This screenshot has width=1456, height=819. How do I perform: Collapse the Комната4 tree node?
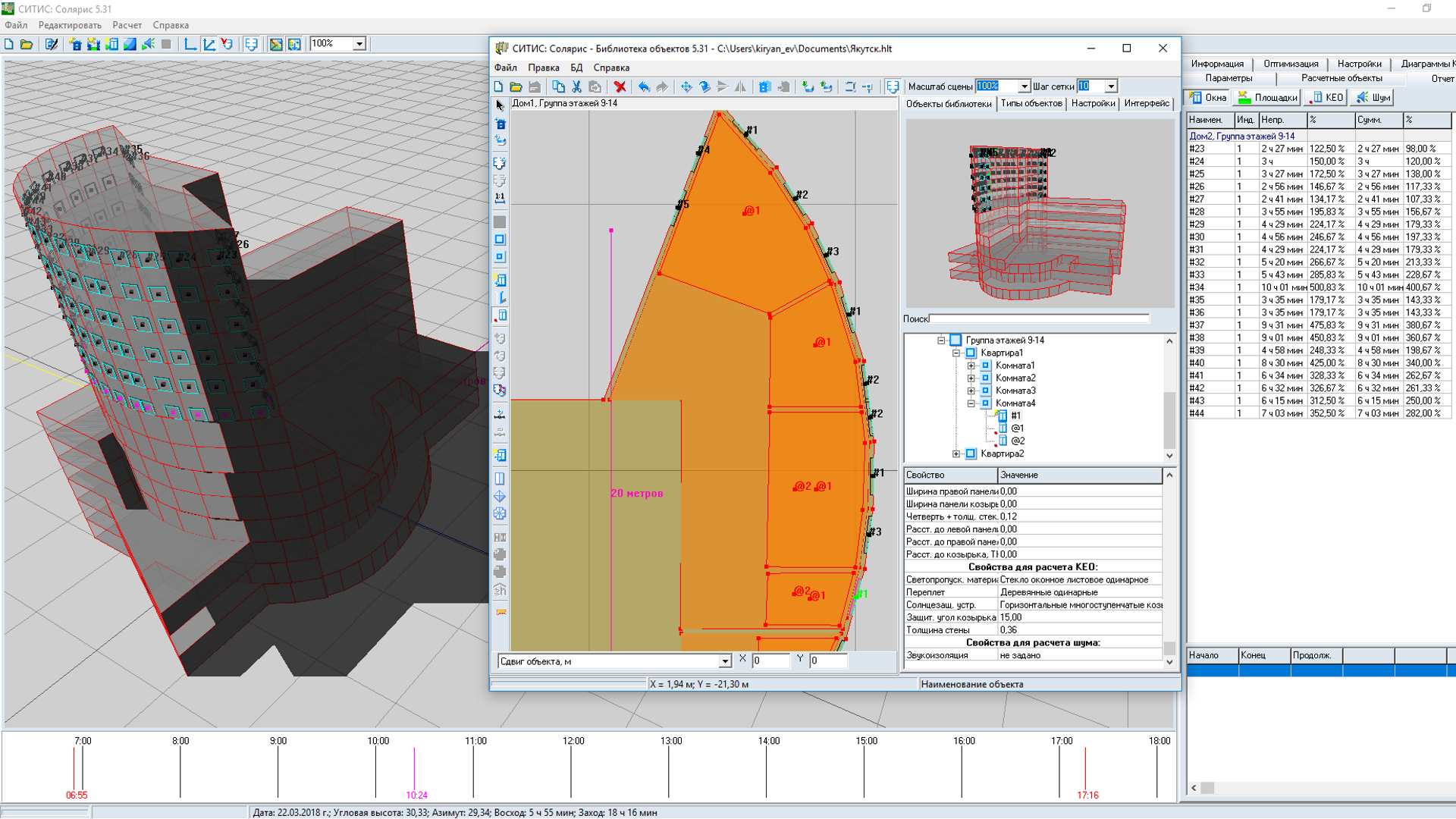[x=971, y=403]
